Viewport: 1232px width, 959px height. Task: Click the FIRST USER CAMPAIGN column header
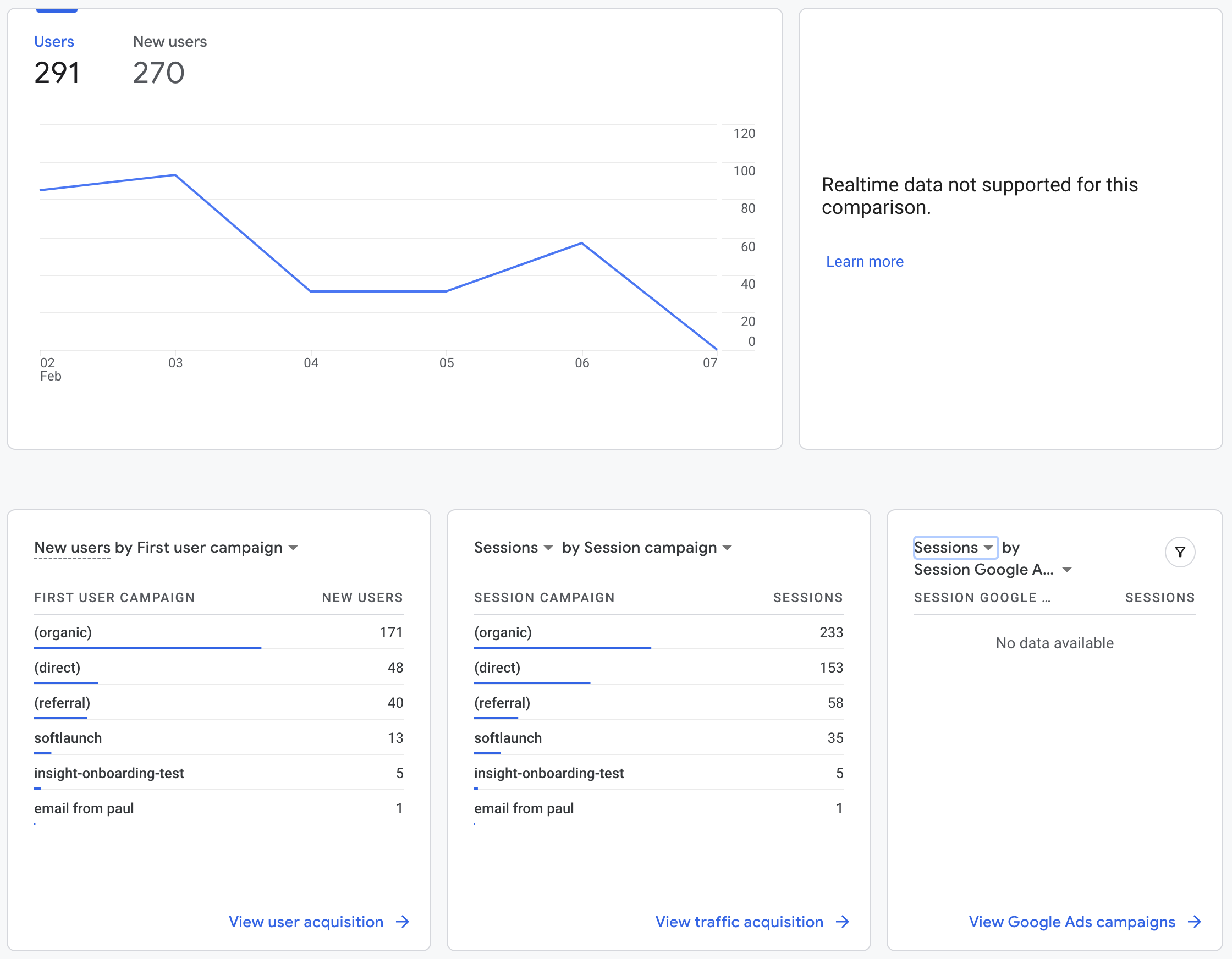tap(114, 598)
